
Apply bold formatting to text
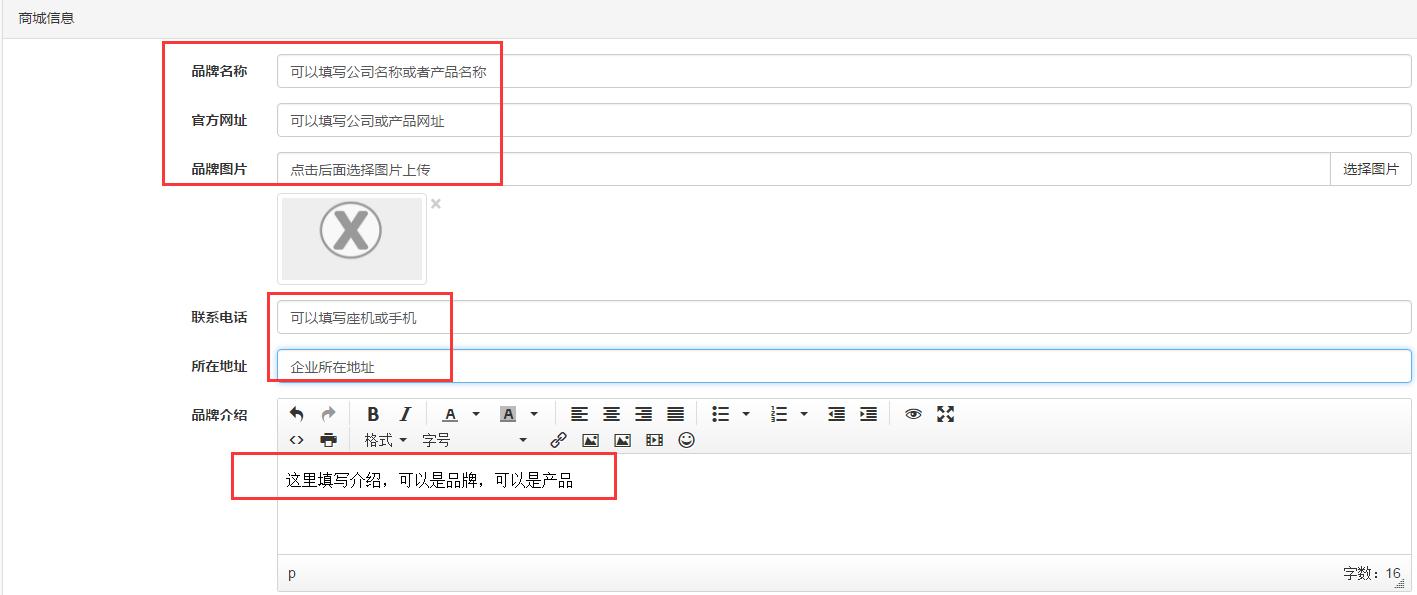373,413
